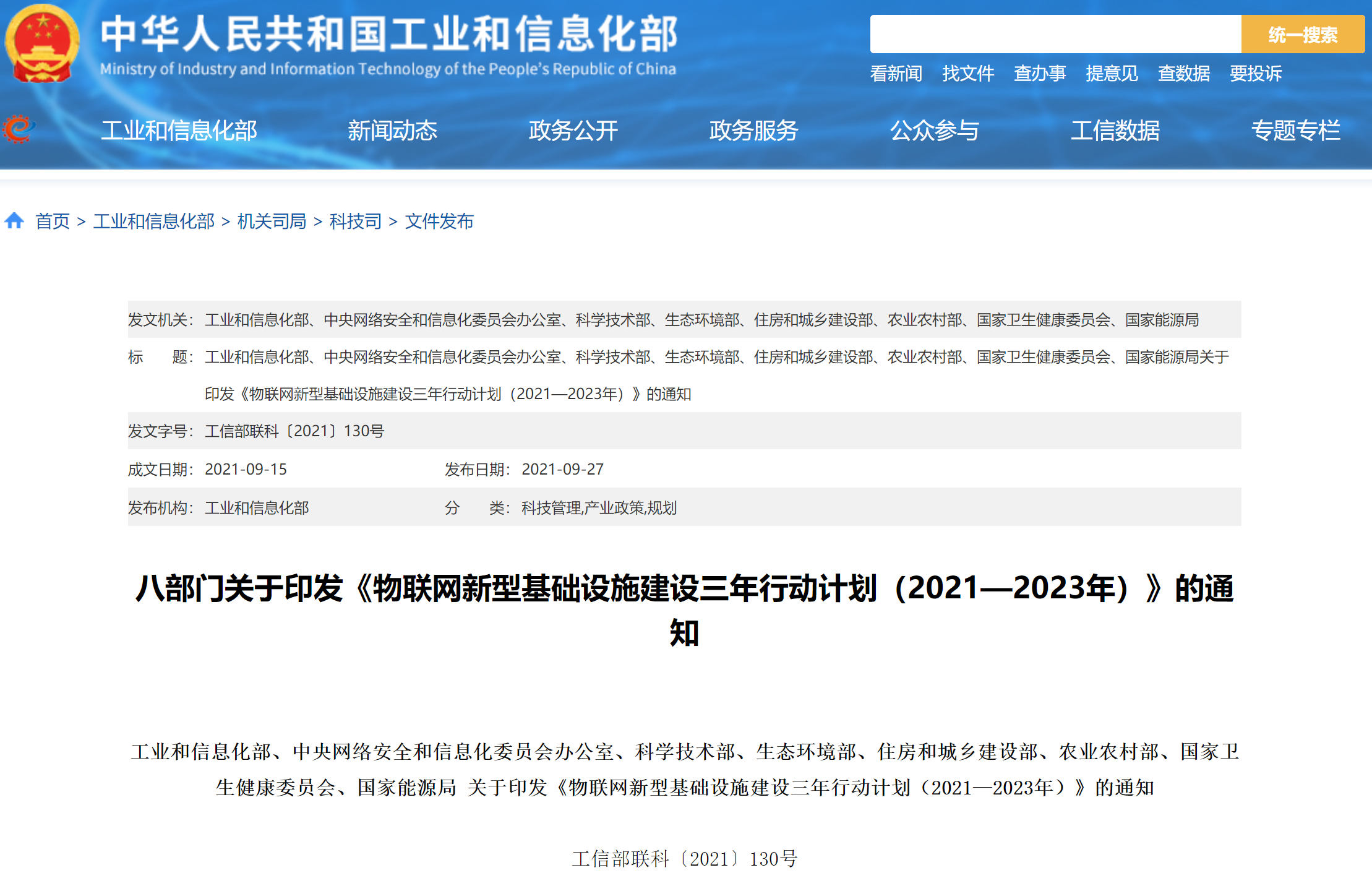1372x878 pixels.
Task: Click the 发布机构 value 工业和信息化部
Action: pyautogui.click(x=257, y=507)
